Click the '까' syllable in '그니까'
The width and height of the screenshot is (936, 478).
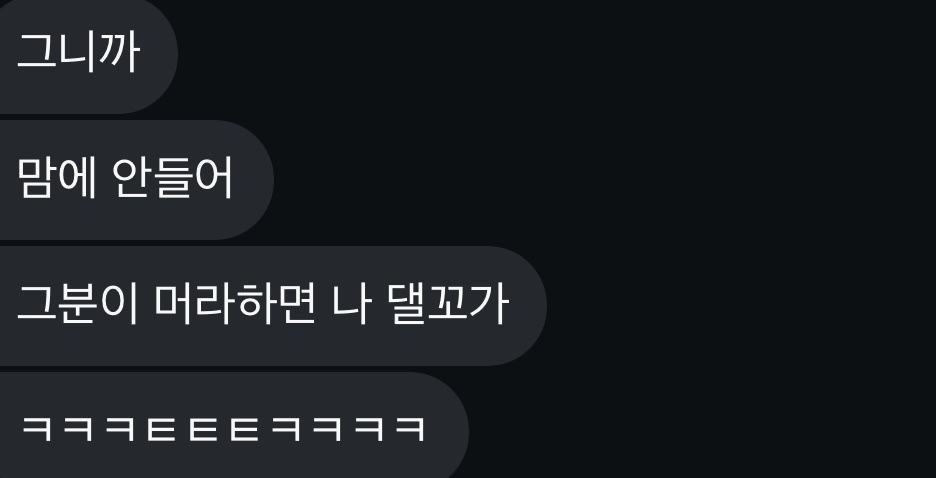119,52
